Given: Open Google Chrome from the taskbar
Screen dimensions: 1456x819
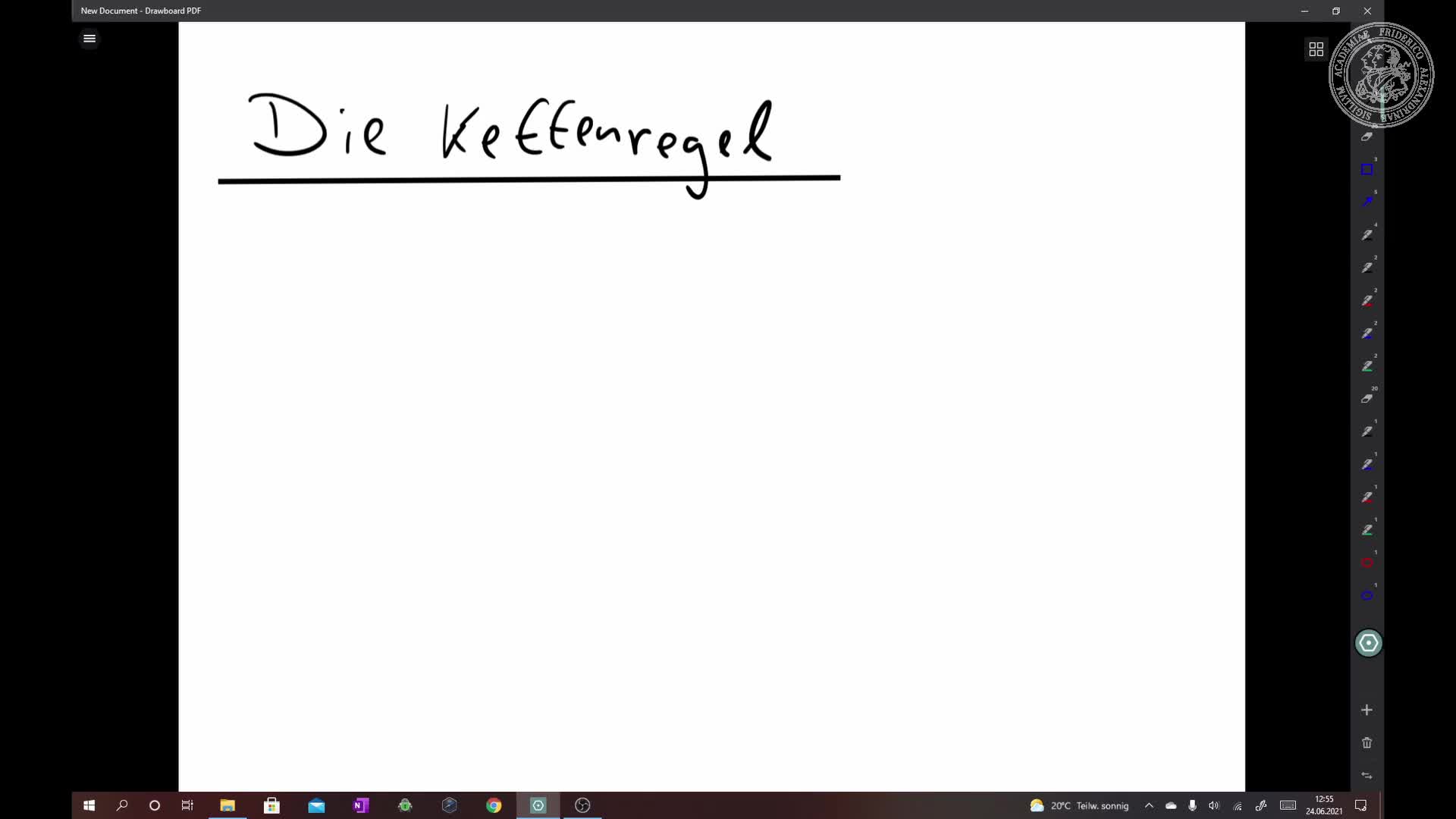Looking at the screenshot, I should click(x=494, y=805).
